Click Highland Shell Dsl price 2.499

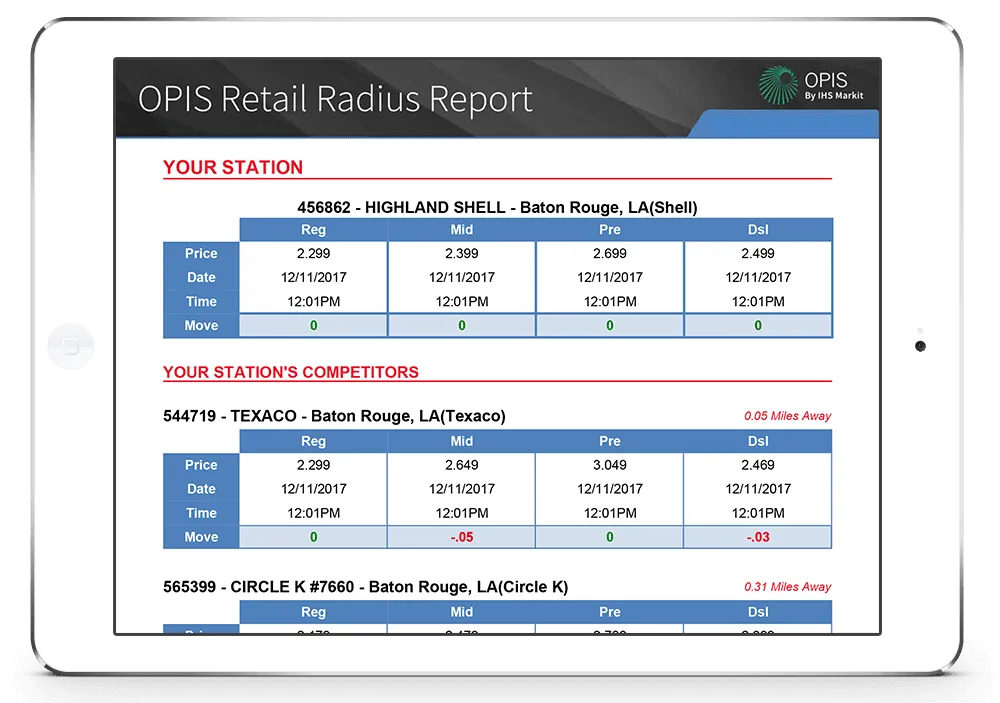tap(758, 253)
